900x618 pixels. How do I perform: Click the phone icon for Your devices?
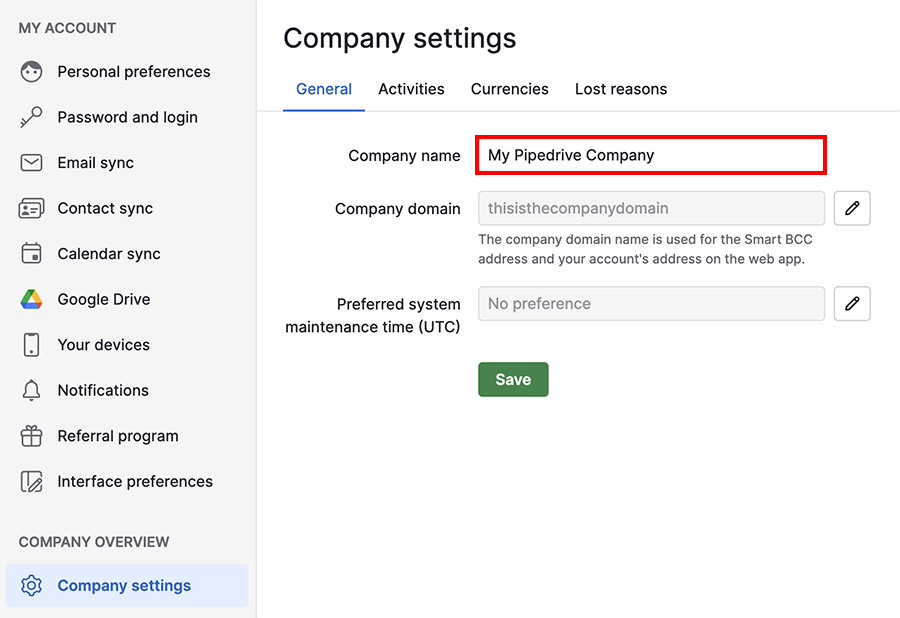(31, 345)
